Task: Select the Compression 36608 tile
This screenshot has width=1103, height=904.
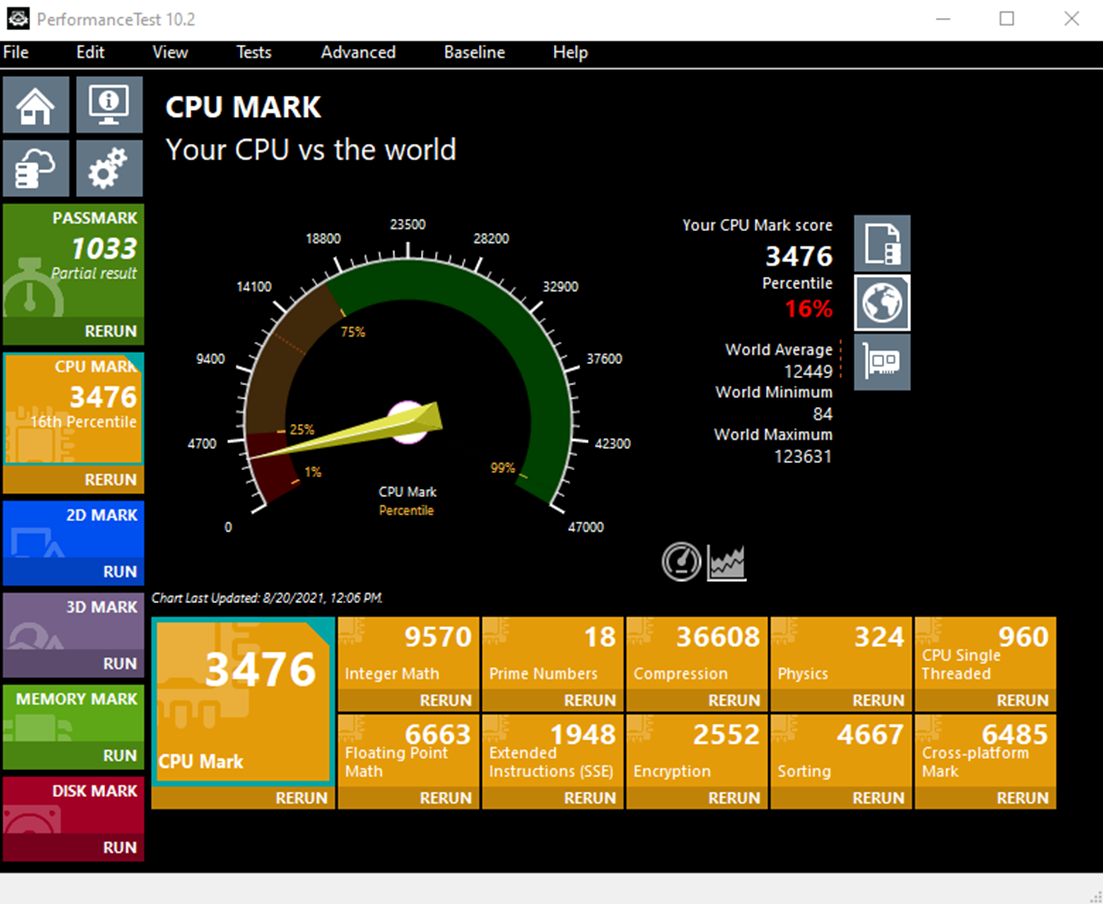Action: coord(697,654)
